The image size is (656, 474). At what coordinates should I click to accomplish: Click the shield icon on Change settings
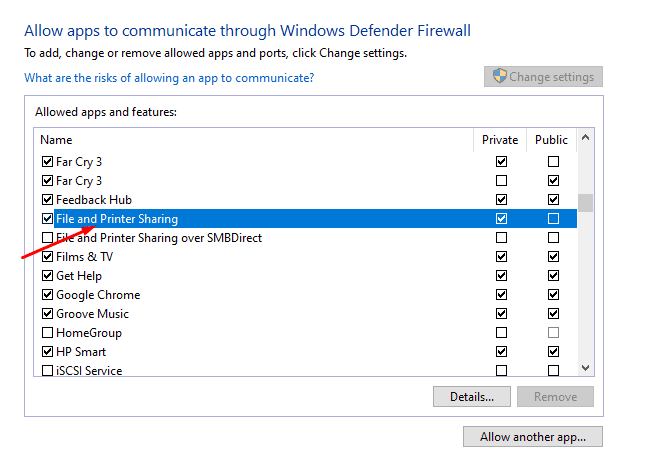[x=499, y=76]
